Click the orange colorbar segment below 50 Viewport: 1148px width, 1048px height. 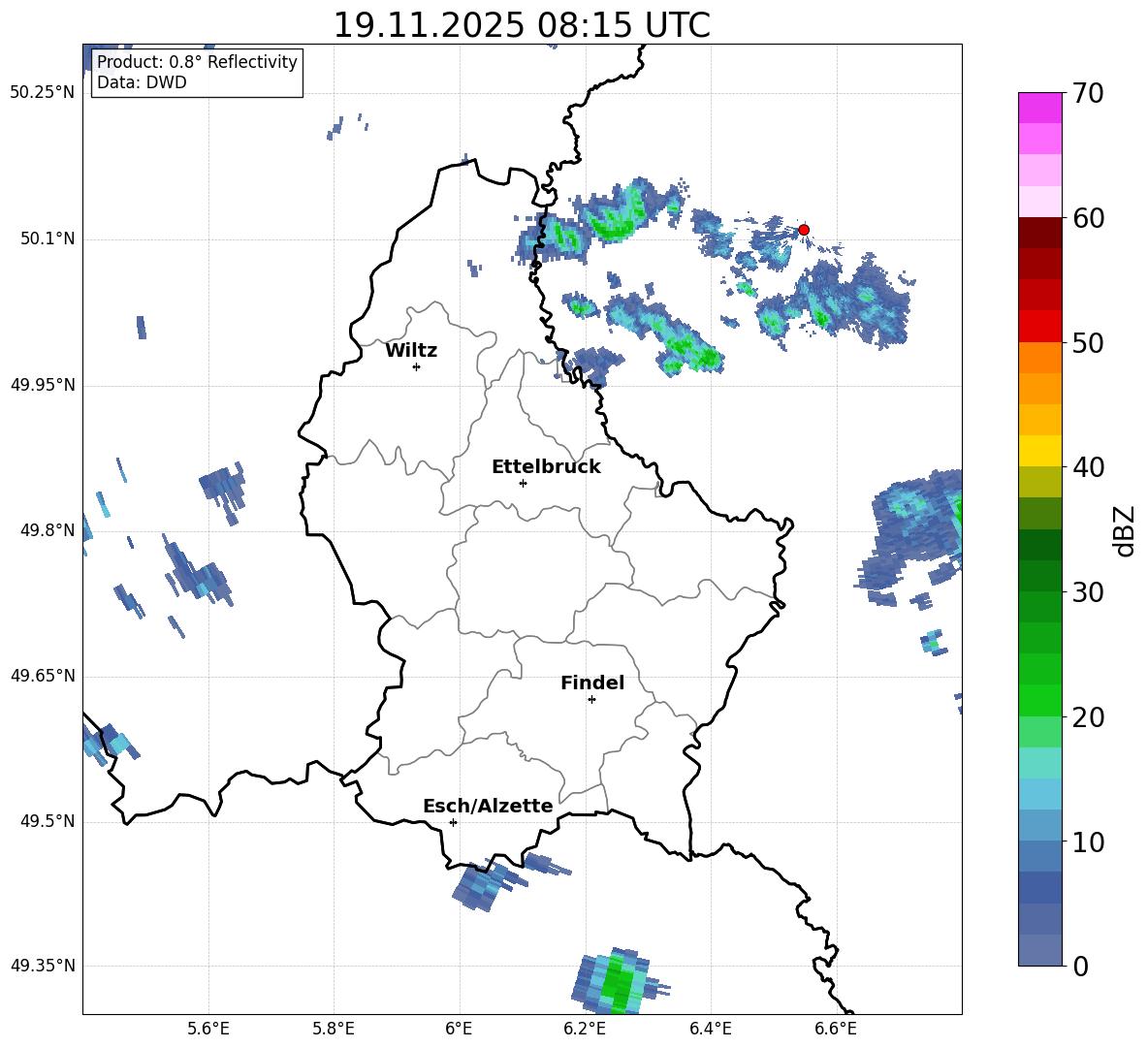(x=1039, y=358)
